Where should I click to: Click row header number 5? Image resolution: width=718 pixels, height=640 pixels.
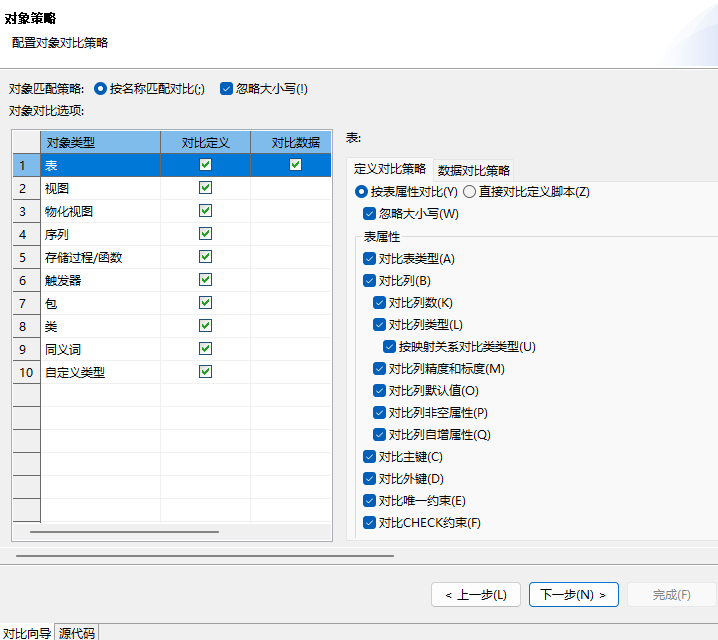(x=27, y=257)
